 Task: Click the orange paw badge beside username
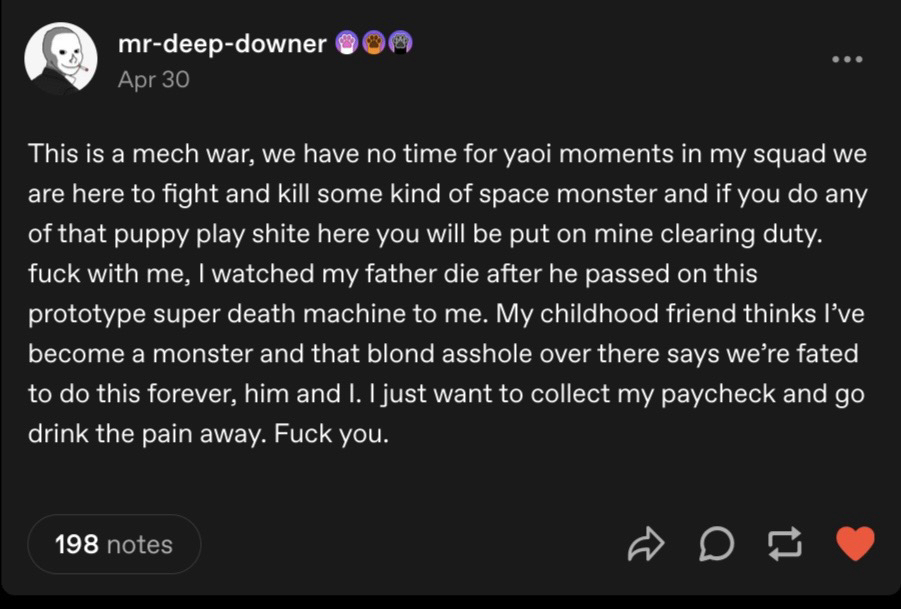(x=374, y=43)
